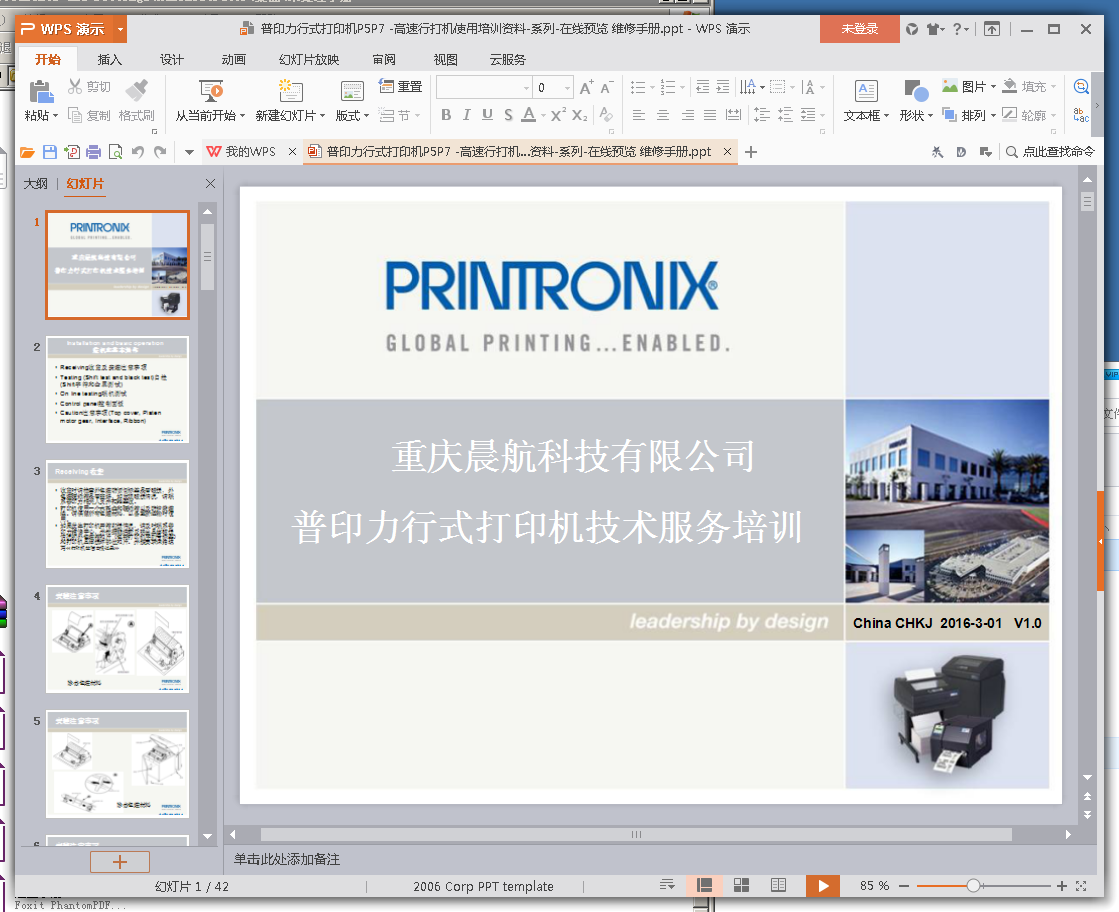
Task: Click the redo arrow icon
Action: pyautogui.click(x=160, y=152)
